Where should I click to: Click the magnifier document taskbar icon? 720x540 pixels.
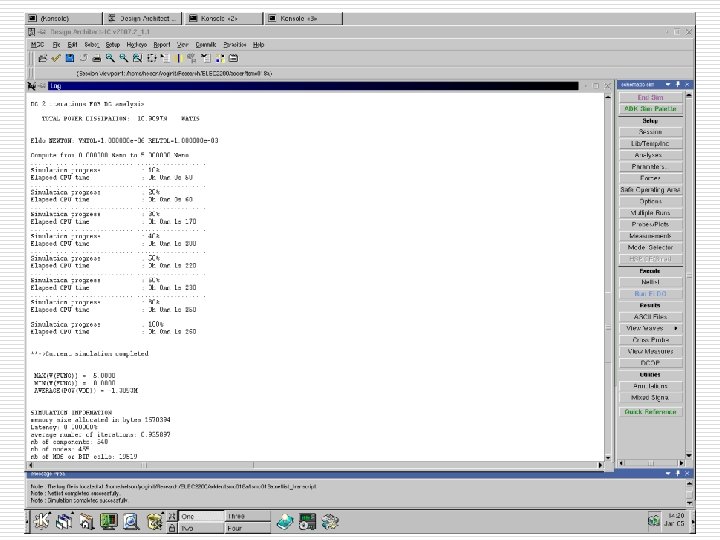pyautogui.click(x=131, y=521)
